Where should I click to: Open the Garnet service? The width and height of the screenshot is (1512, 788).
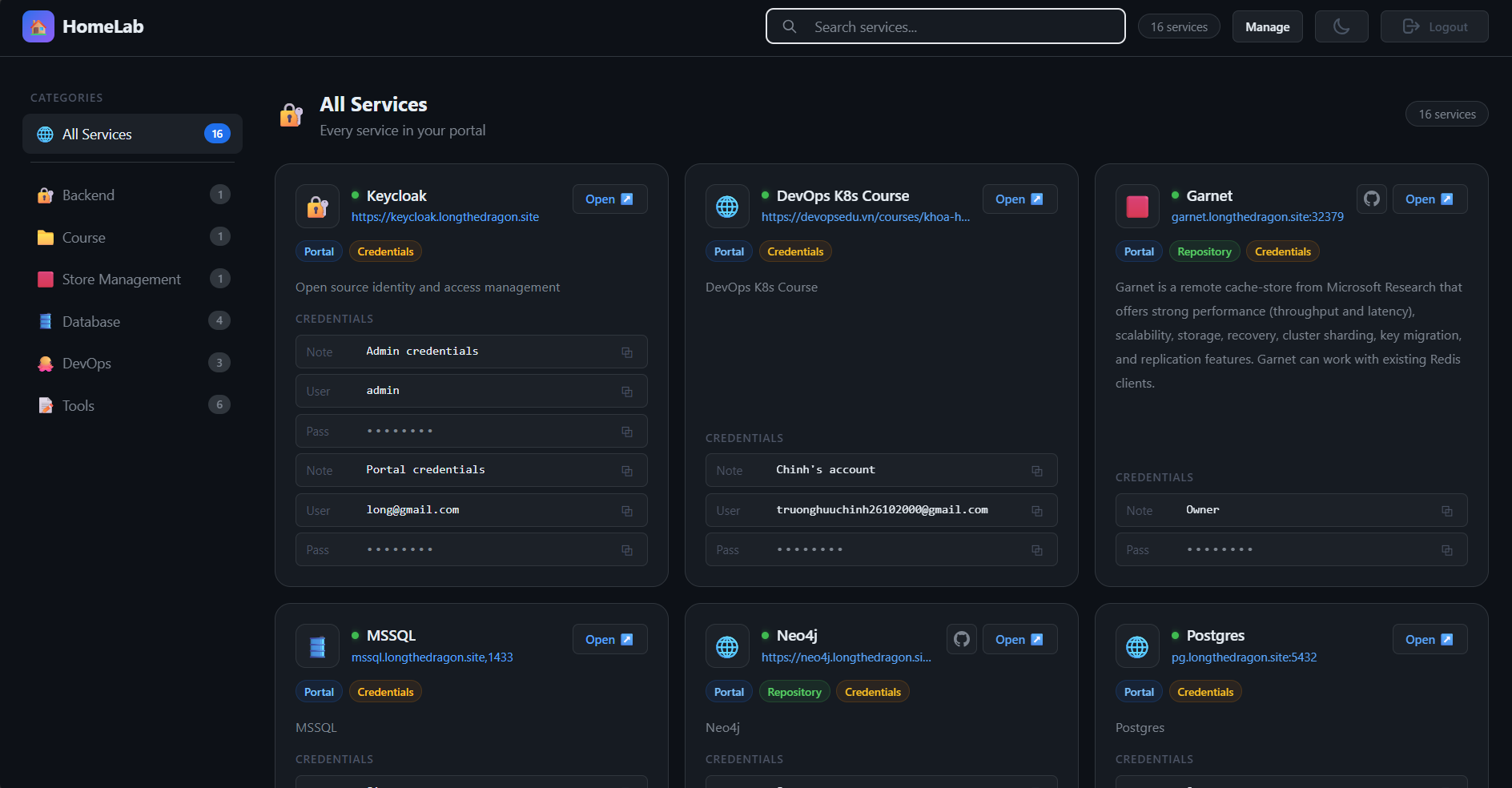1430,199
